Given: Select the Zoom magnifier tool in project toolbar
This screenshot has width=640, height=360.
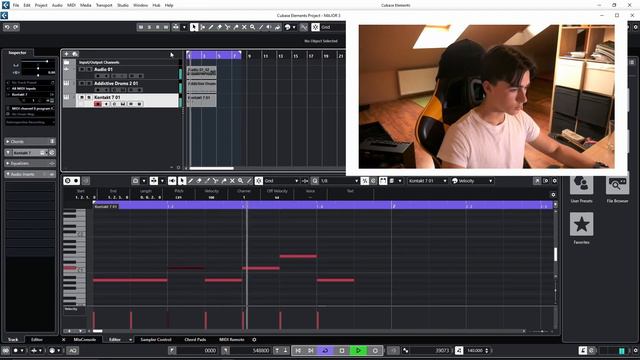Looking at the screenshot, I should pos(253,27).
